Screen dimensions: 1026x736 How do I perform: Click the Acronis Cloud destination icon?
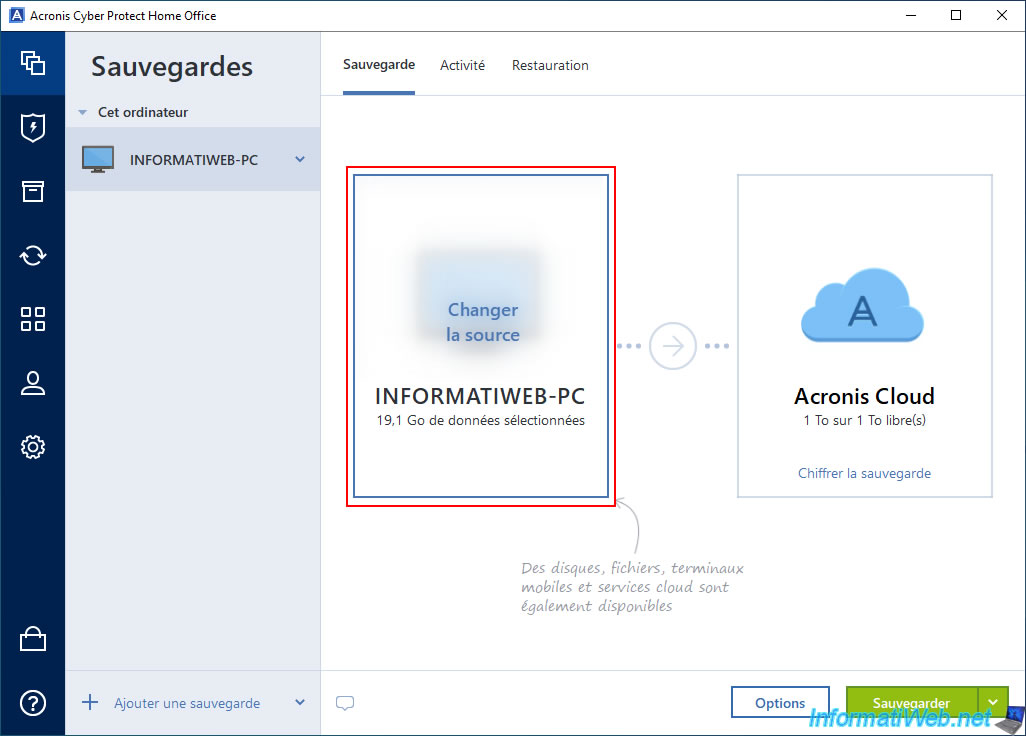pyautogui.click(x=863, y=306)
